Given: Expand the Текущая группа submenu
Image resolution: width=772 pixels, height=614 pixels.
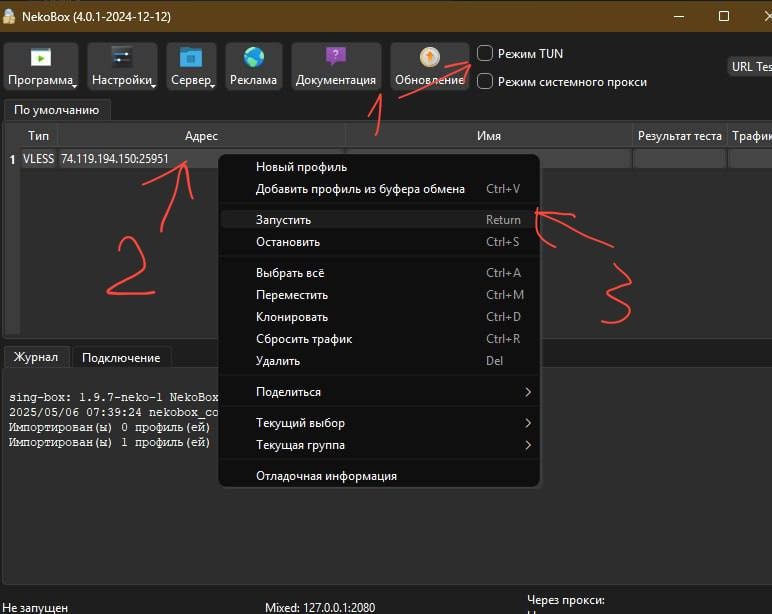Looking at the screenshot, I should (379, 445).
